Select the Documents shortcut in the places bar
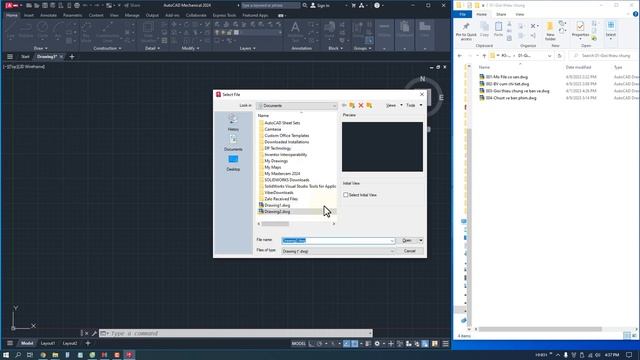This screenshot has height=360, width=640. pos(233,142)
